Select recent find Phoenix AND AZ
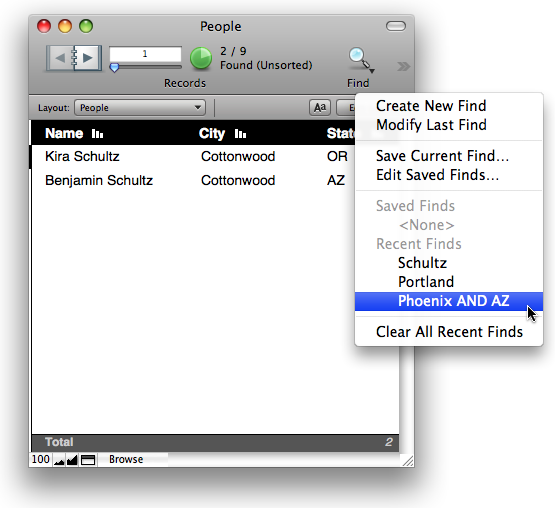The image size is (555, 508). click(449, 301)
